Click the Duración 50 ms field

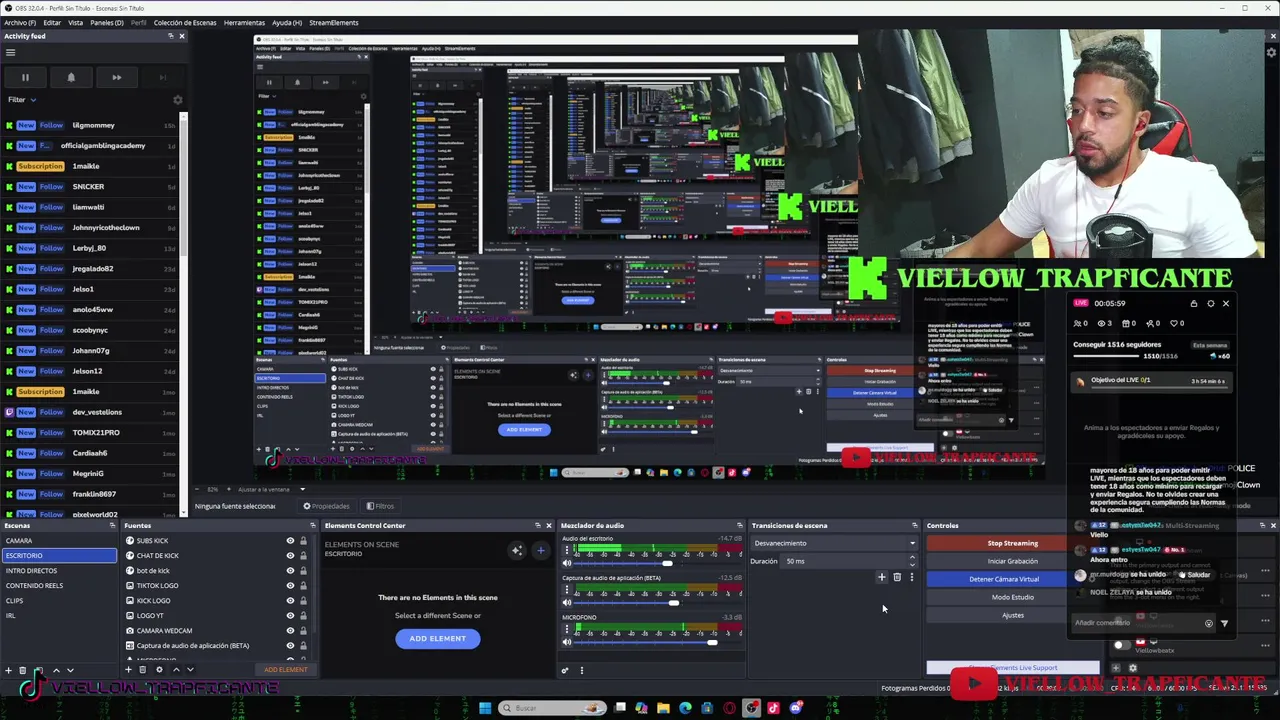849,561
